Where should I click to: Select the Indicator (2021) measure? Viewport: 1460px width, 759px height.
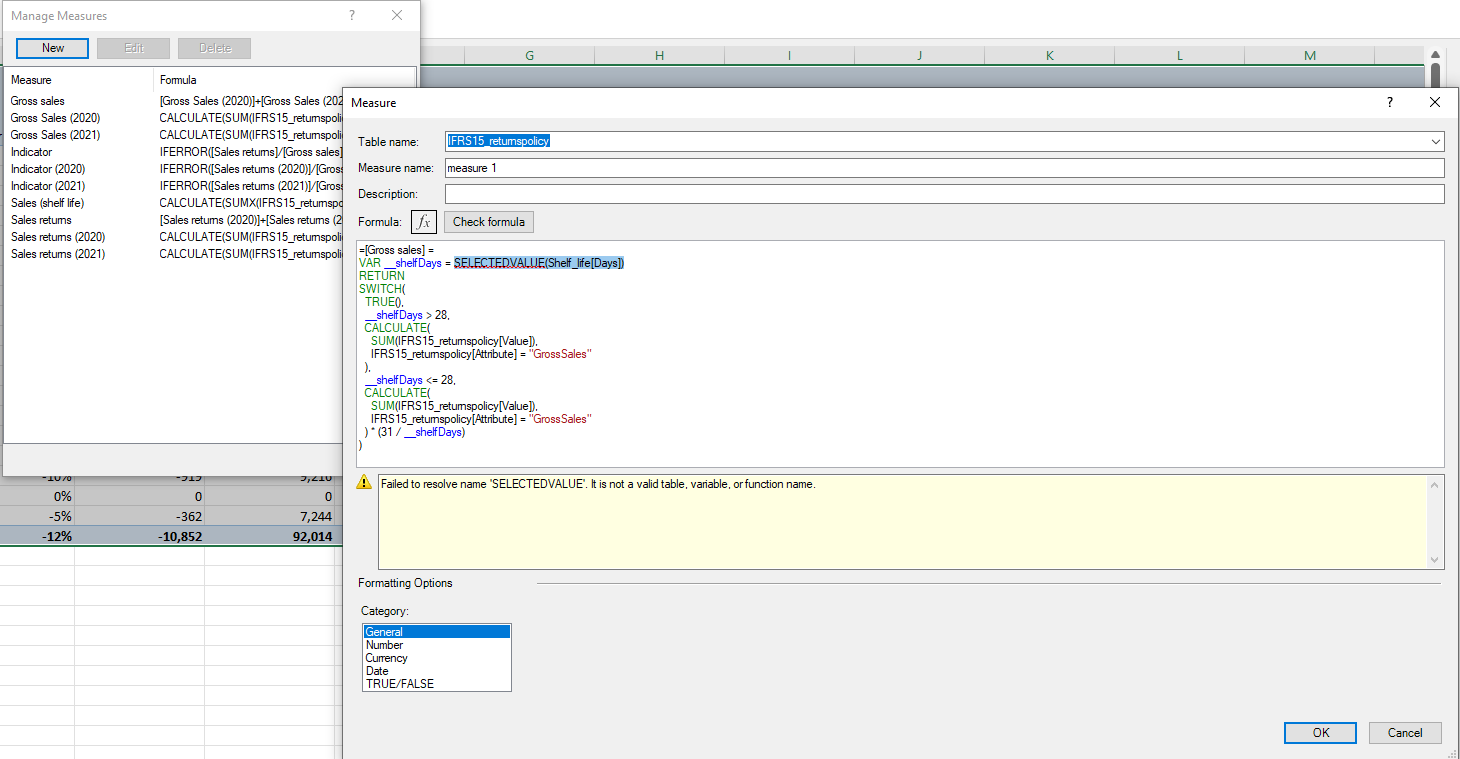pyautogui.click(x=174, y=186)
